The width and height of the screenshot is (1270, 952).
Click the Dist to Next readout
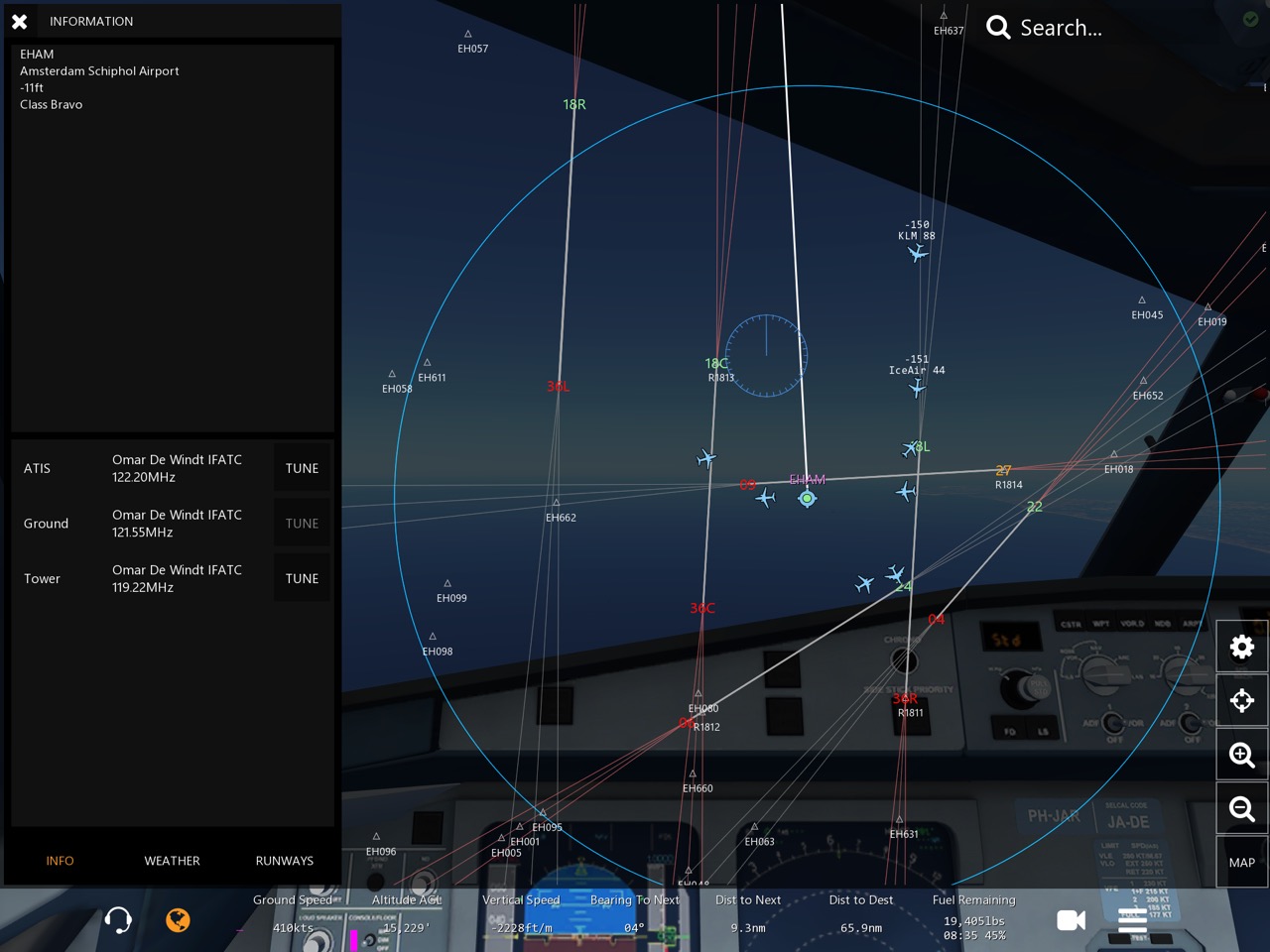pyautogui.click(x=748, y=913)
